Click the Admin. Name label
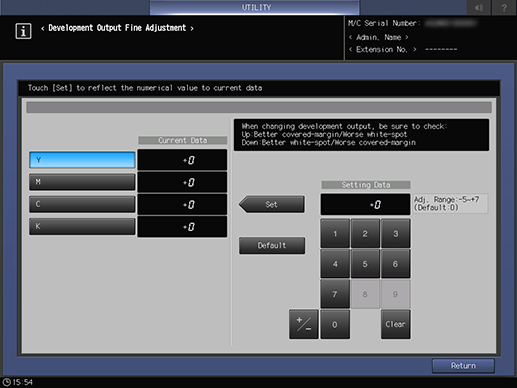This screenshot has width=517, height=388. point(379,37)
